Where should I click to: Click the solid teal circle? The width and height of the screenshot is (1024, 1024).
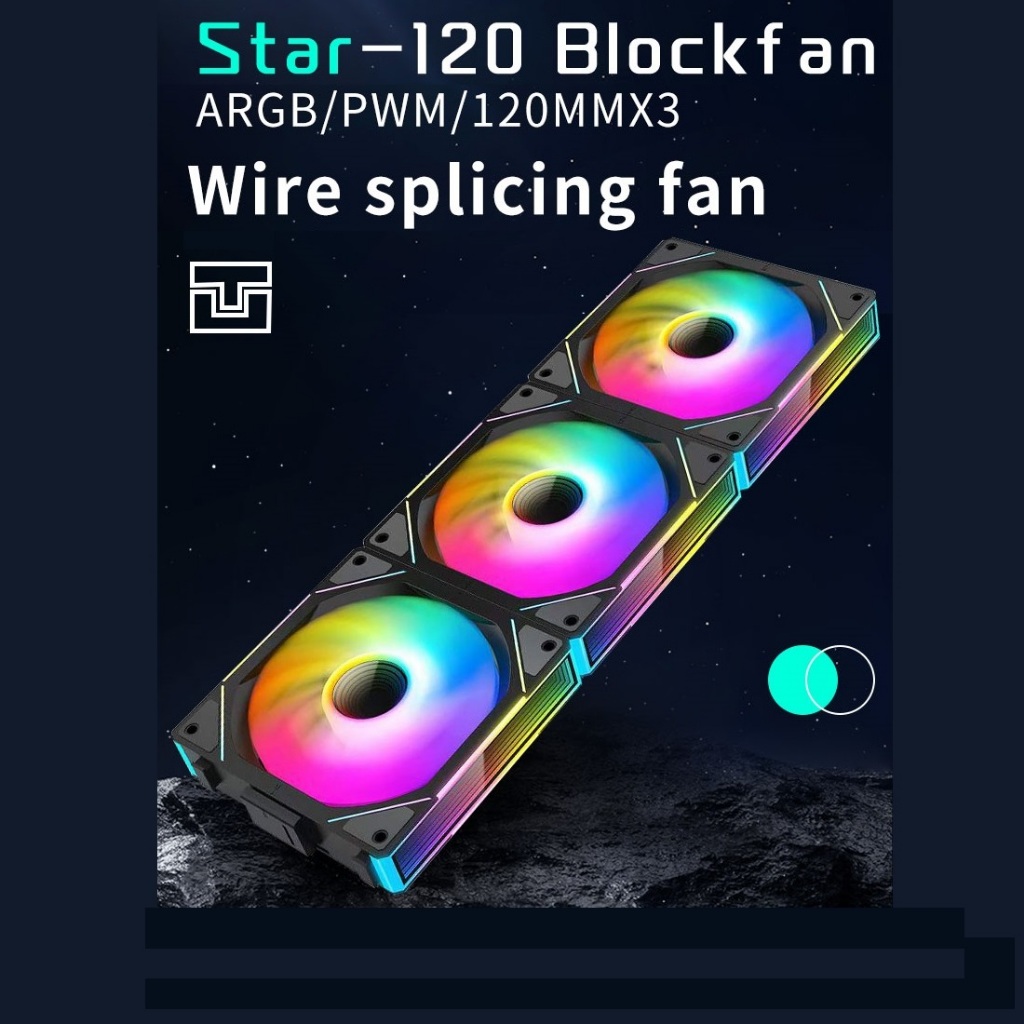pyautogui.click(x=802, y=680)
